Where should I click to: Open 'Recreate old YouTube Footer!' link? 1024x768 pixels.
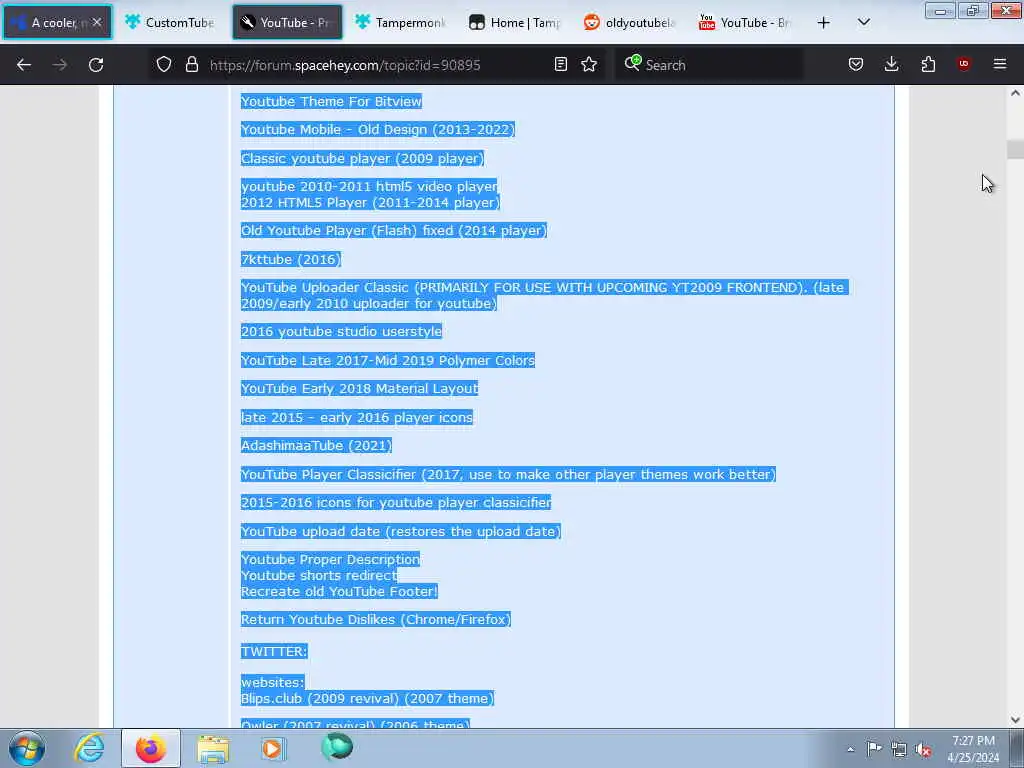[339, 592]
